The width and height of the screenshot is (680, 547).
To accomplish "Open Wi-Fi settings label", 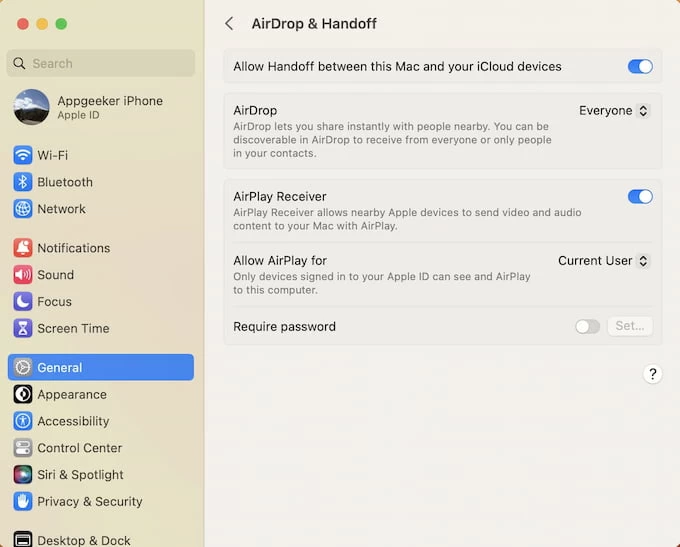I will point(52,155).
